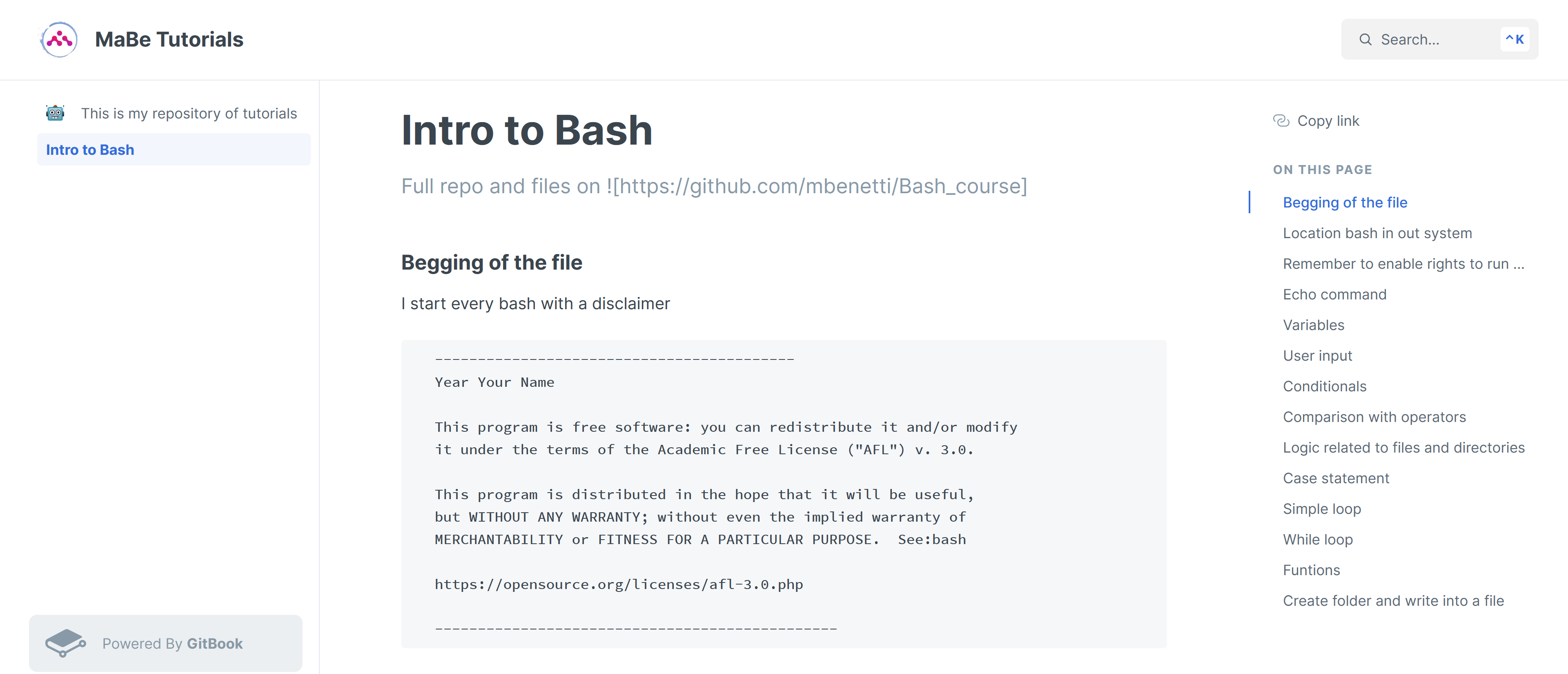Select Intro to Bash in the sidebar
This screenshot has width=1568, height=674.
[x=90, y=149]
